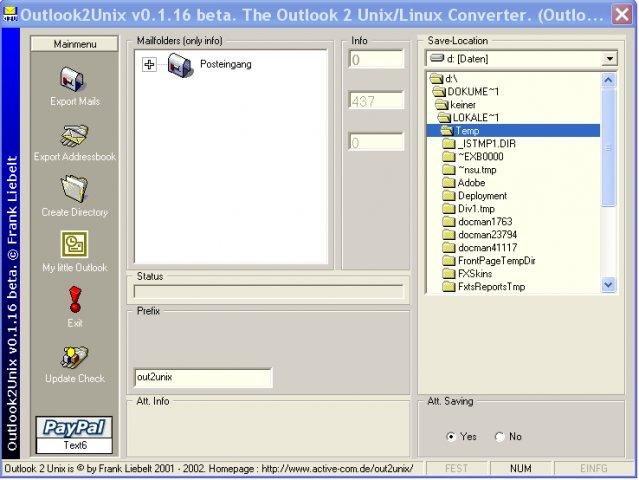
Task: Select the Yes radio under Alt. Saving
Action: [x=451, y=437]
